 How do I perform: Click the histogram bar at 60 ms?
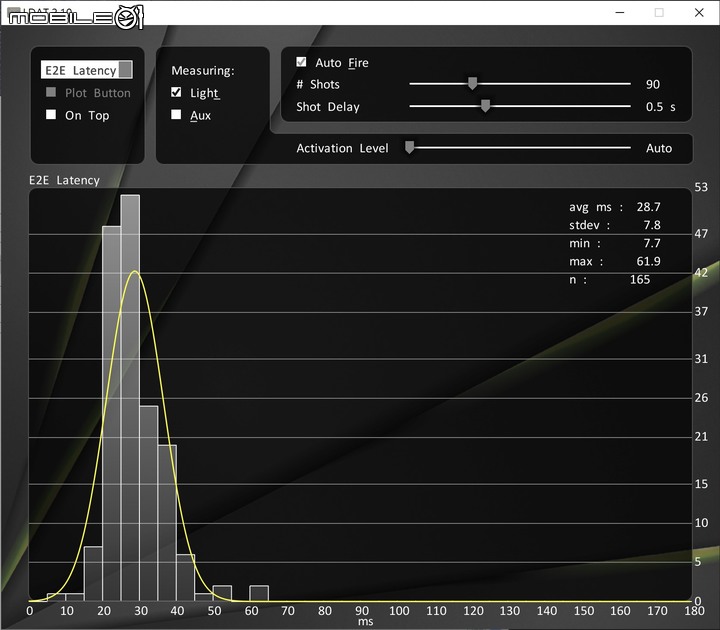point(259,593)
